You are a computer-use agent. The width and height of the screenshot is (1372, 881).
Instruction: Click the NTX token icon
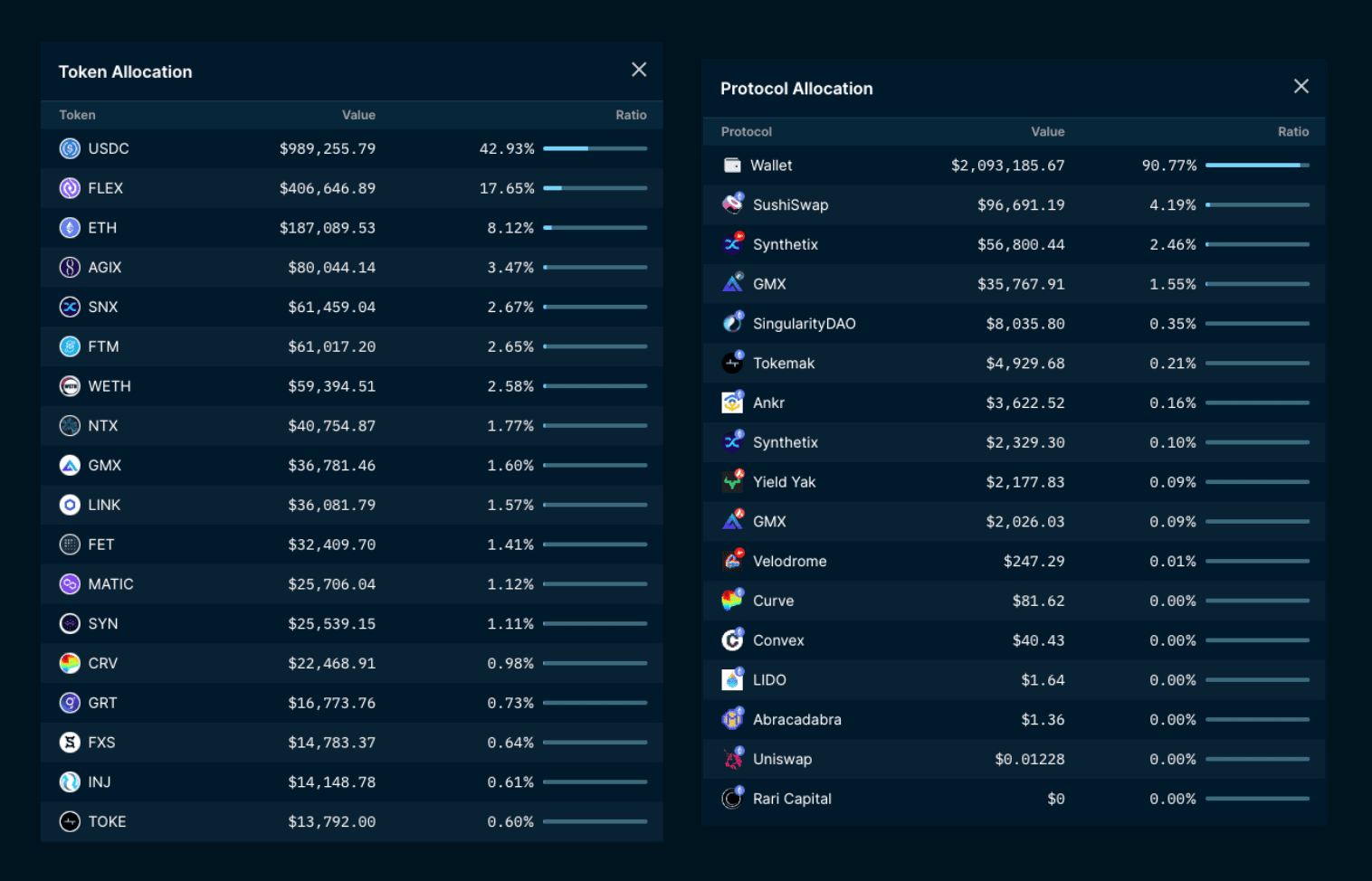[70, 425]
